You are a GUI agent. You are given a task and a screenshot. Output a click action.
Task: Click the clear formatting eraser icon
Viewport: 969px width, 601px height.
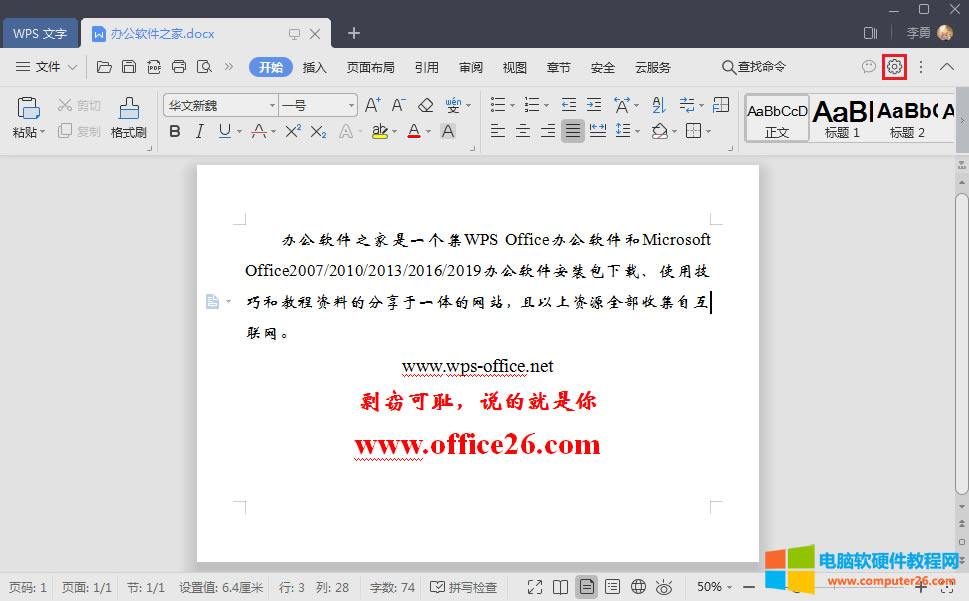point(425,105)
